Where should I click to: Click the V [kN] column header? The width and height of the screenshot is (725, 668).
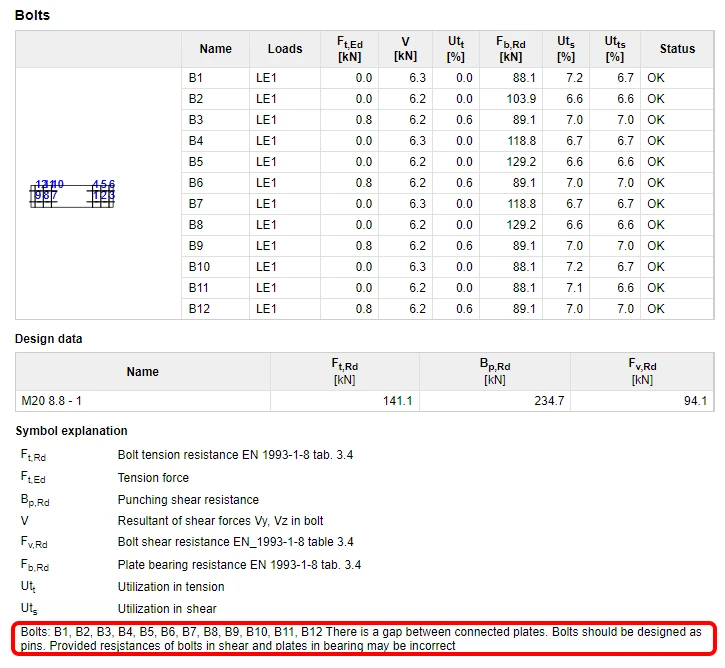tap(406, 49)
